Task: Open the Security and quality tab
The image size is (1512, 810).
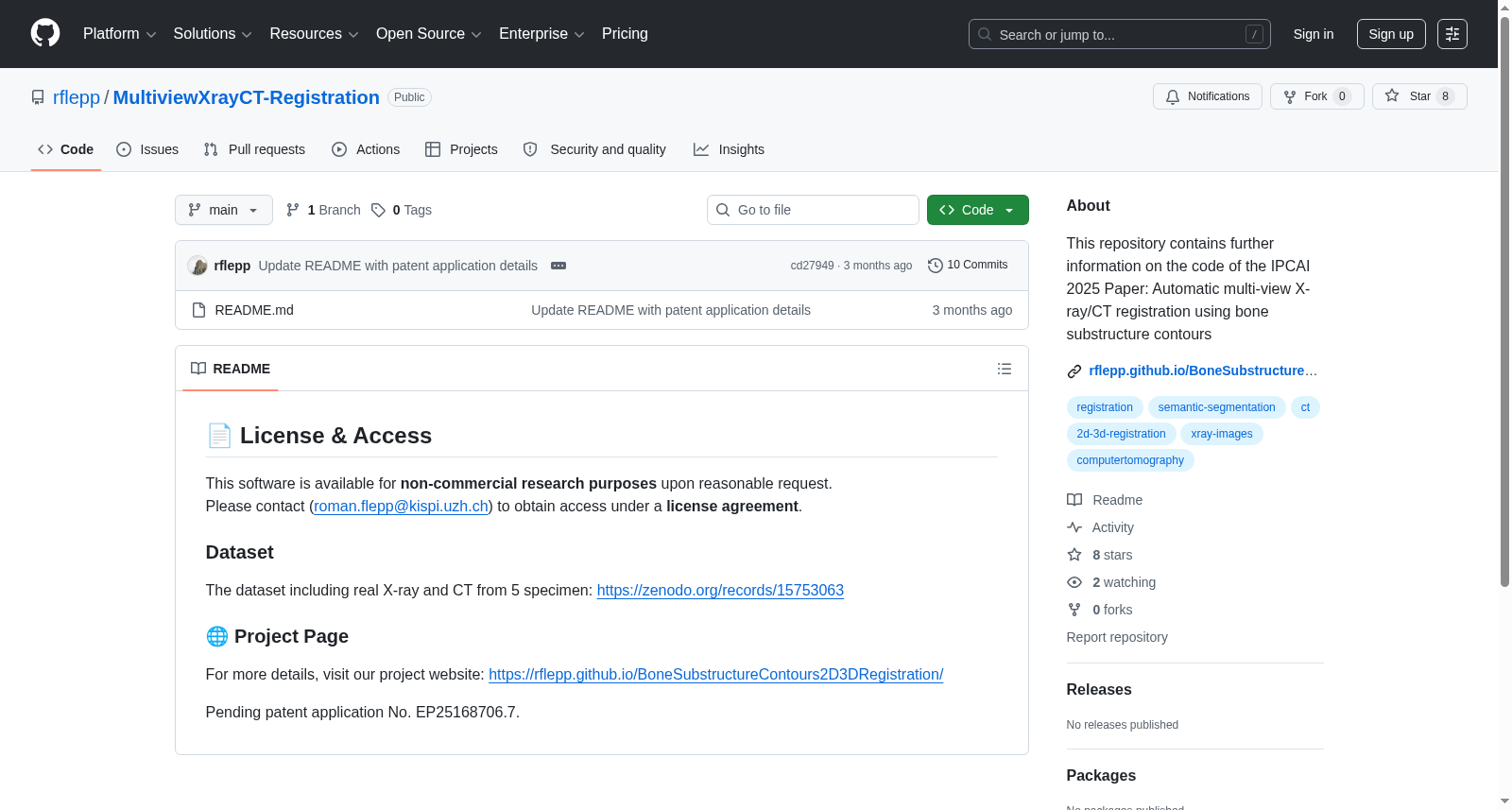Action: (x=594, y=149)
